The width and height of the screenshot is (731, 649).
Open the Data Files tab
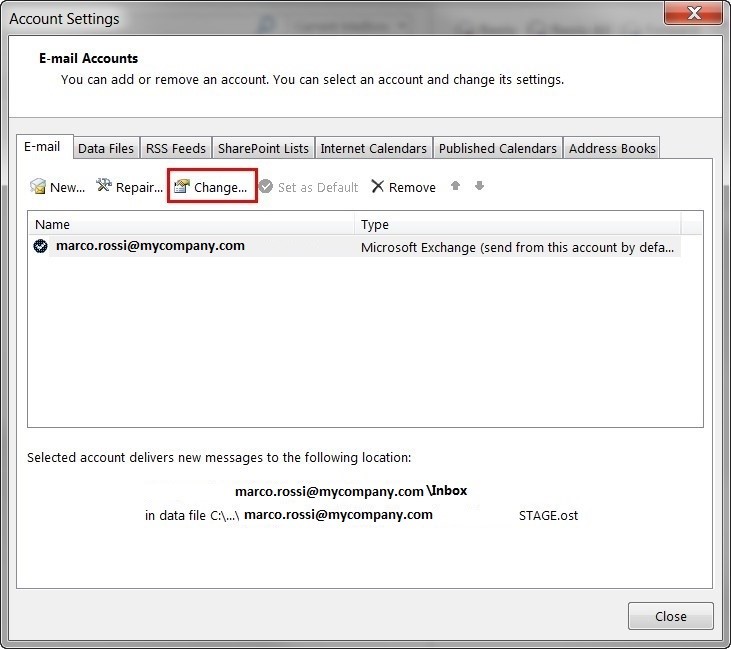pos(106,148)
